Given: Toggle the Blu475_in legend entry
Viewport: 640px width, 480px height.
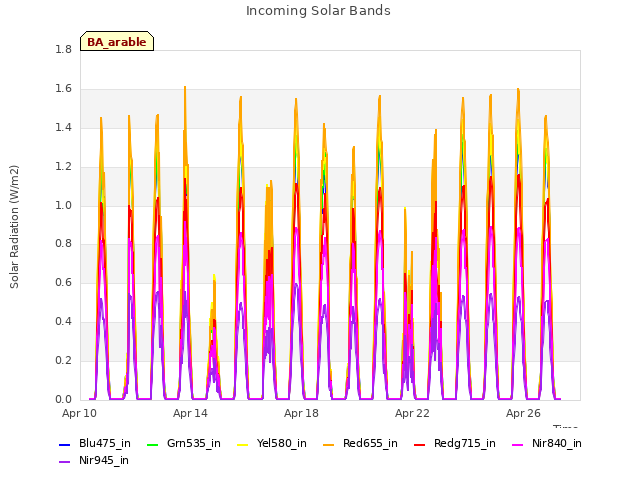Looking at the screenshot, I should pos(95,444).
